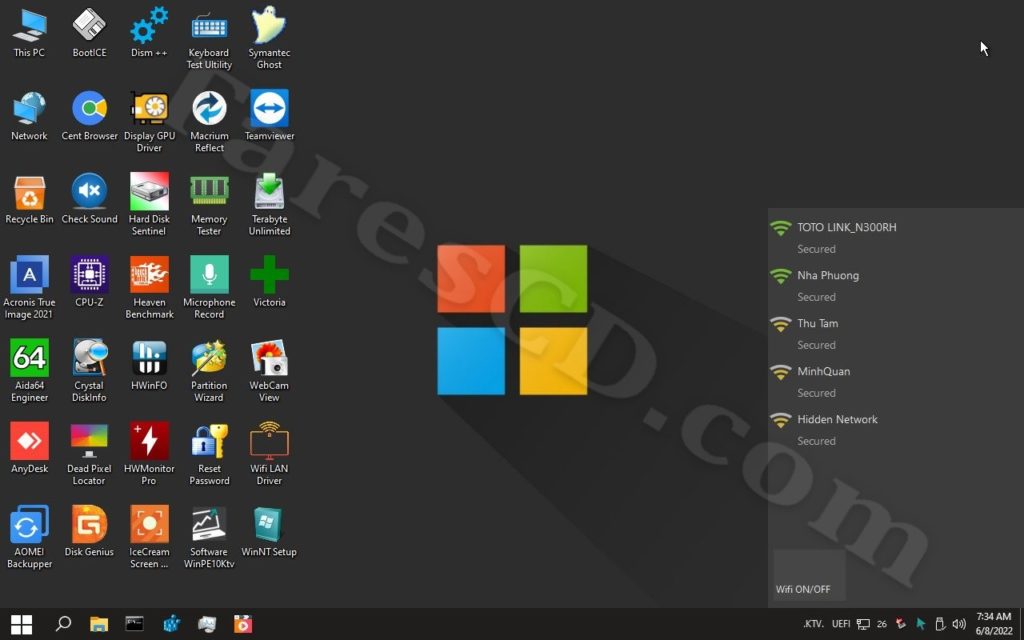Open the WebCam View shortcut
The height and width of the screenshot is (640, 1024).
(269, 371)
